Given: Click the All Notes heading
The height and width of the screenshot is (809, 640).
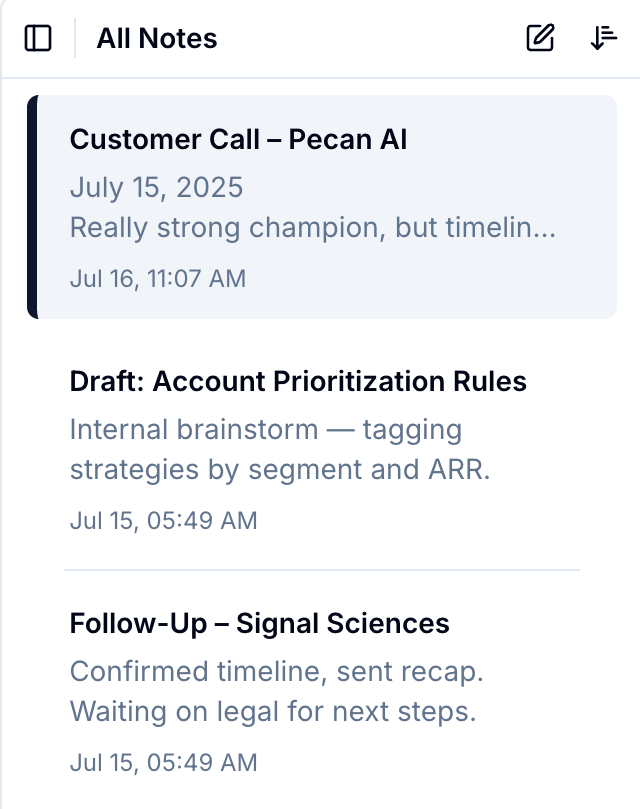Looking at the screenshot, I should (157, 39).
